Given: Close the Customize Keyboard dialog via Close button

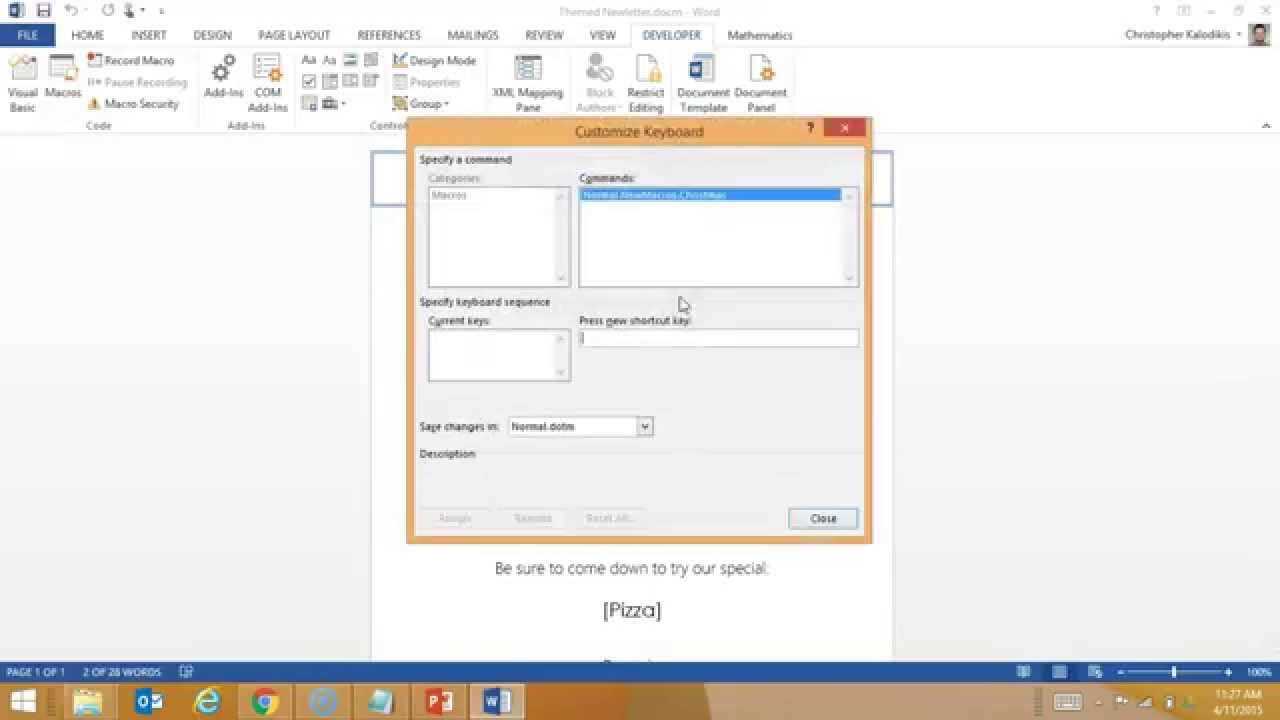Looking at the screenshot, I should pos(823,518).
